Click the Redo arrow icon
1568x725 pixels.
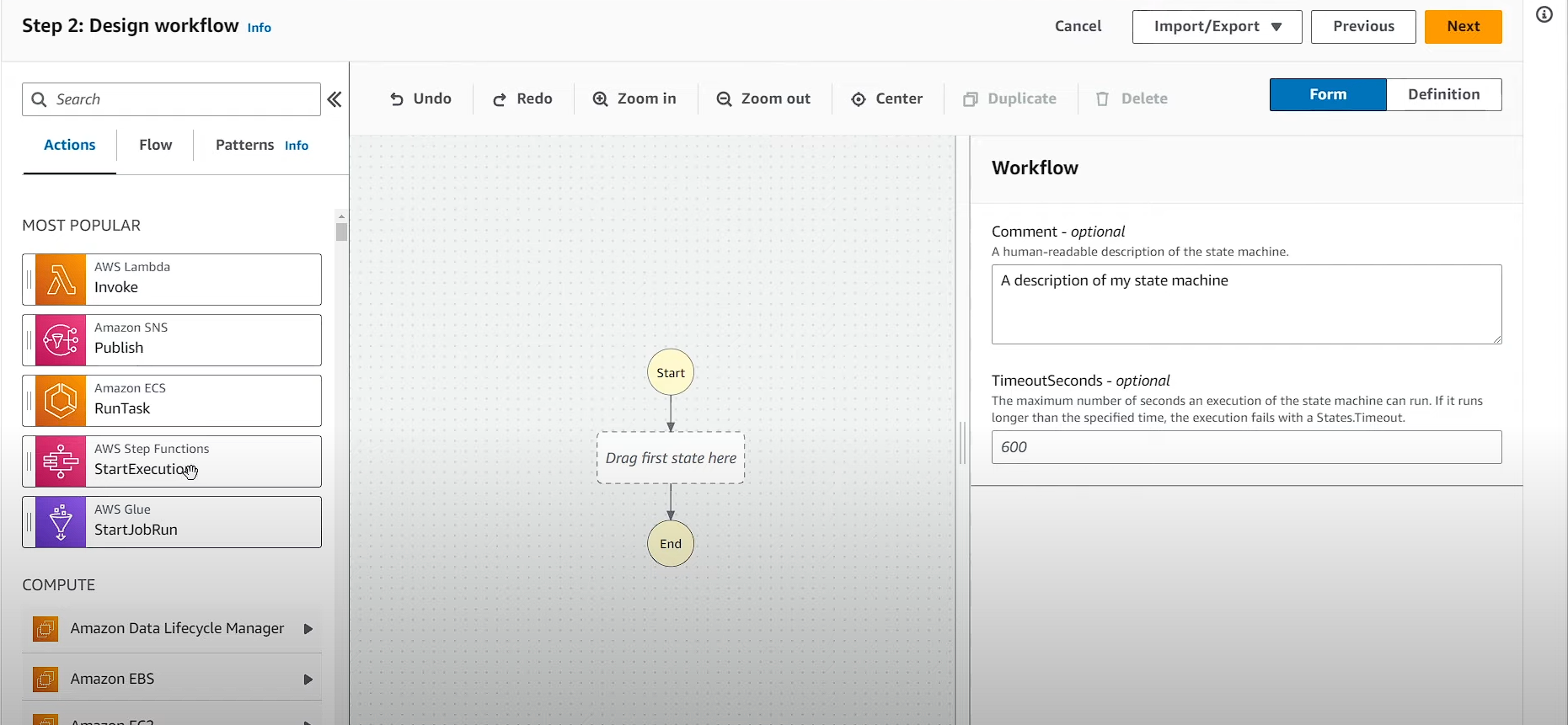point(500,99)
